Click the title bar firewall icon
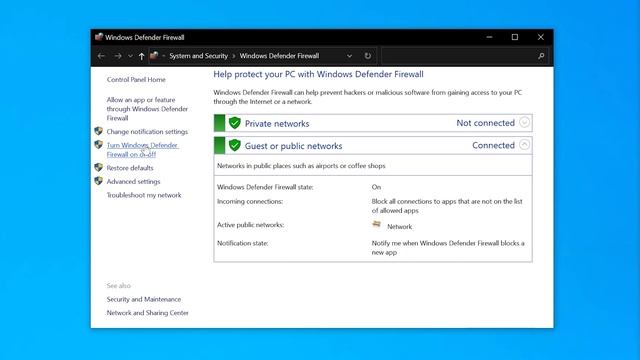Viewport: 640px width, 360px height. point(99,37)
